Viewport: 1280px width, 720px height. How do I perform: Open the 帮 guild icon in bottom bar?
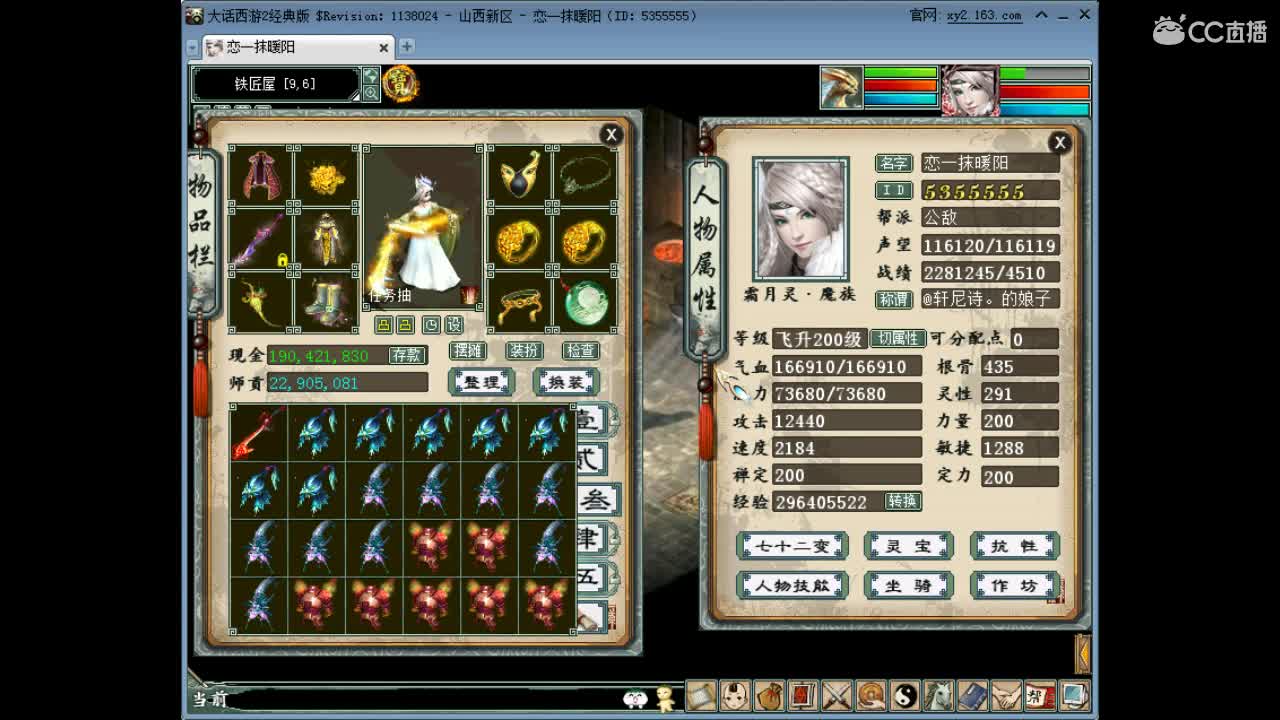[1040, 694]
